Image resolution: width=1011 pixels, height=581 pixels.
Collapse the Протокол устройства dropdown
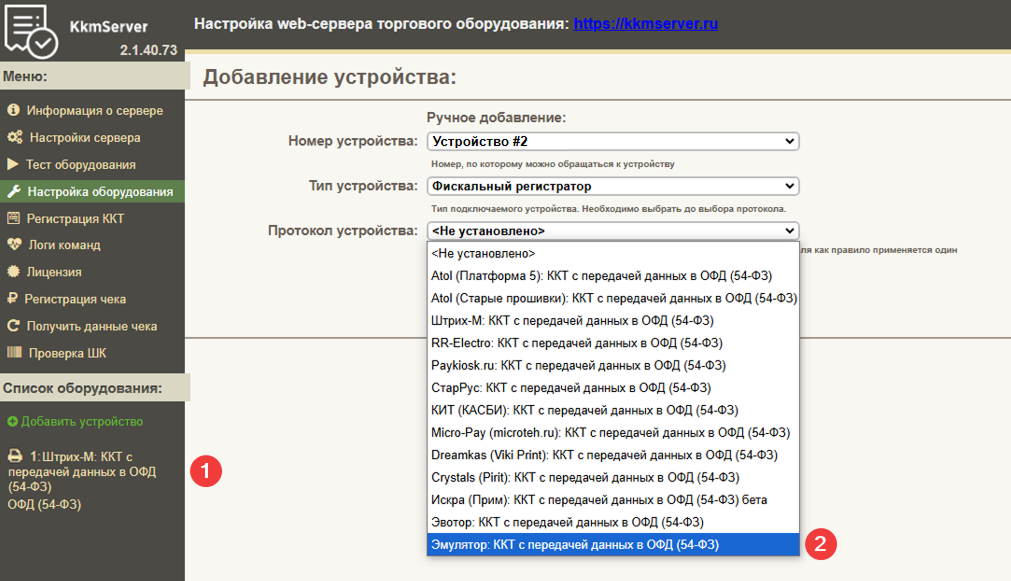(613, 231)
